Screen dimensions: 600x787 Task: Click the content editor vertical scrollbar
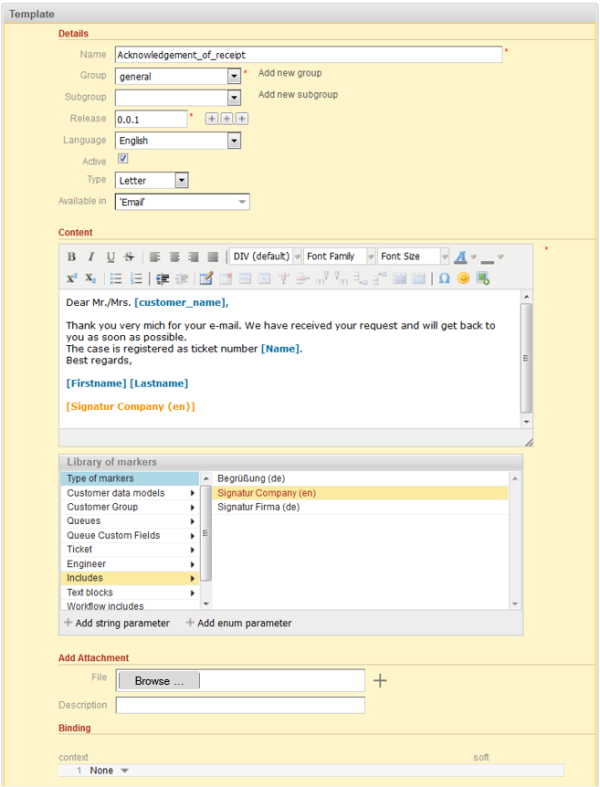click(x=526, y=359)
